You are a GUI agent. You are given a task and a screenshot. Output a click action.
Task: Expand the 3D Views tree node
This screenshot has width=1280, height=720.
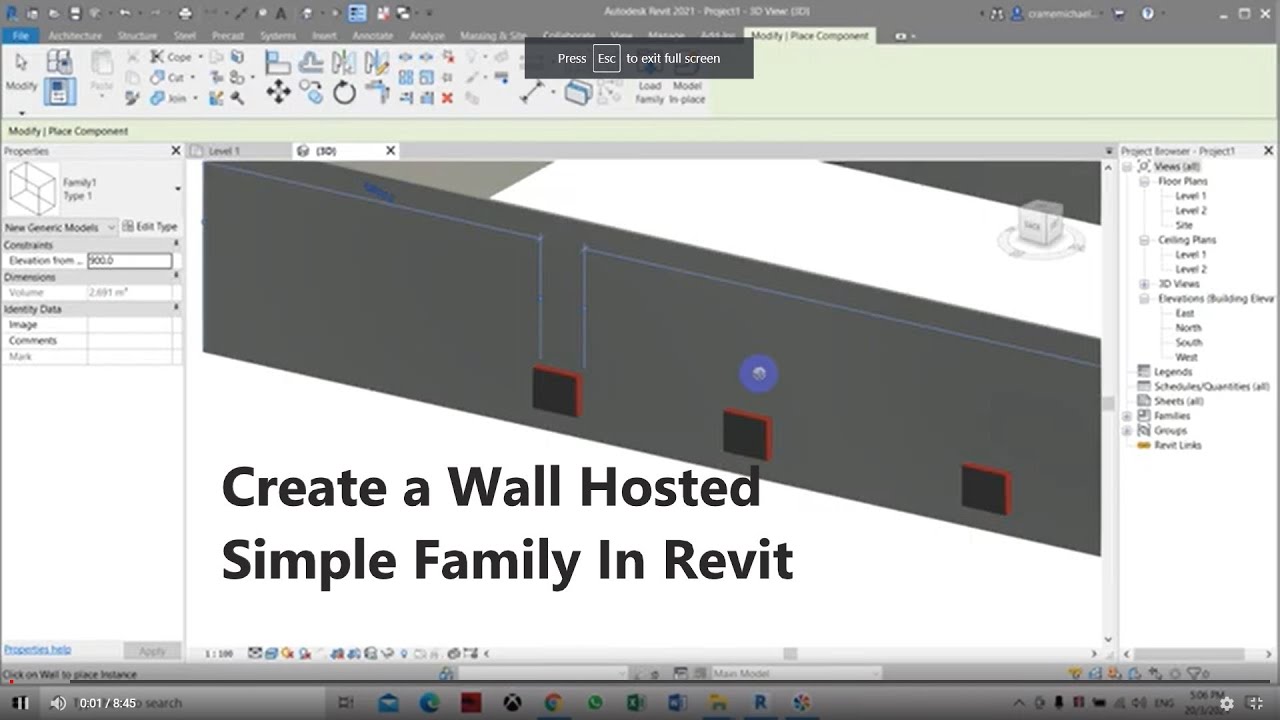[x=1145, y=284]
